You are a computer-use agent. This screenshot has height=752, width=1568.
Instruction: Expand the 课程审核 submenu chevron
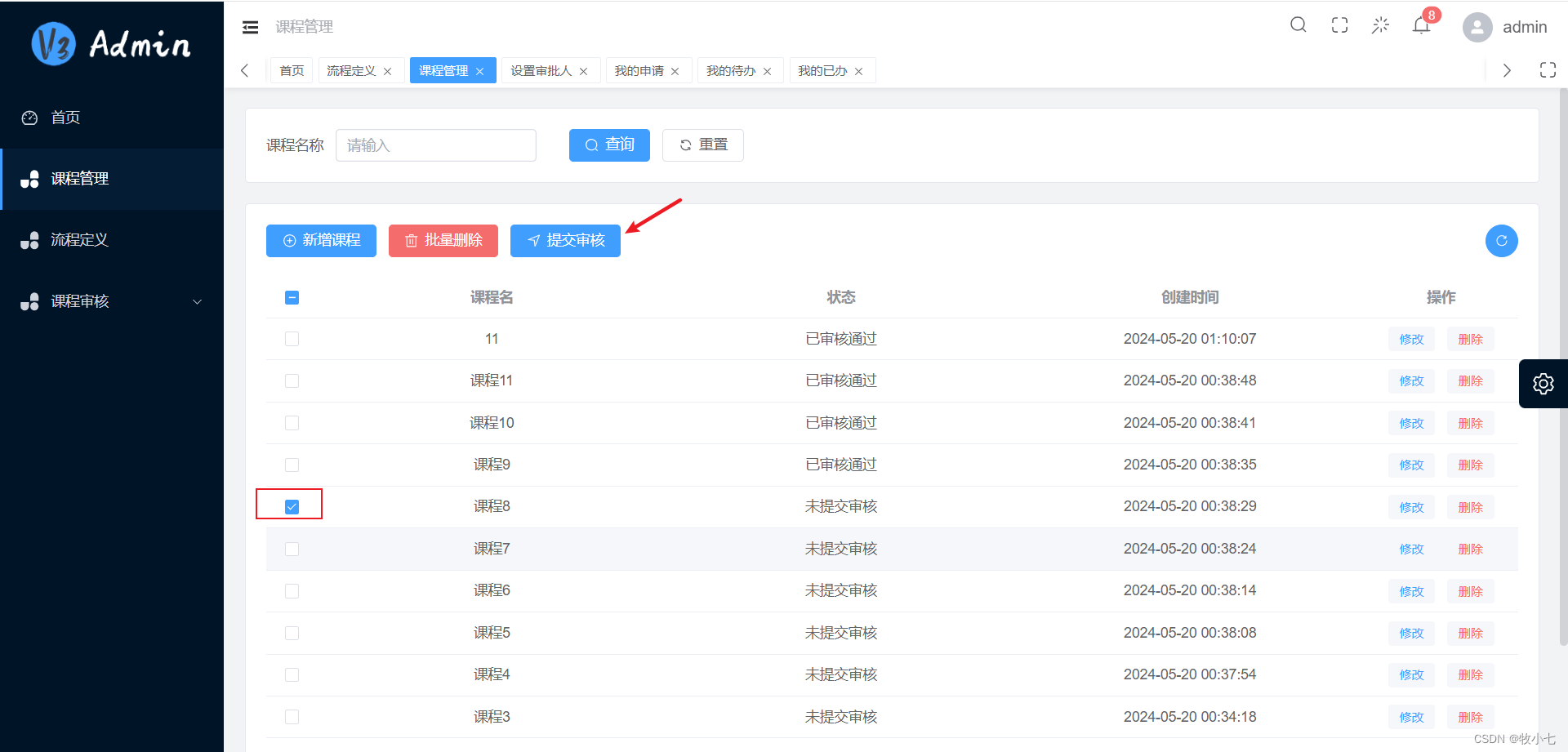pos(197,301)
